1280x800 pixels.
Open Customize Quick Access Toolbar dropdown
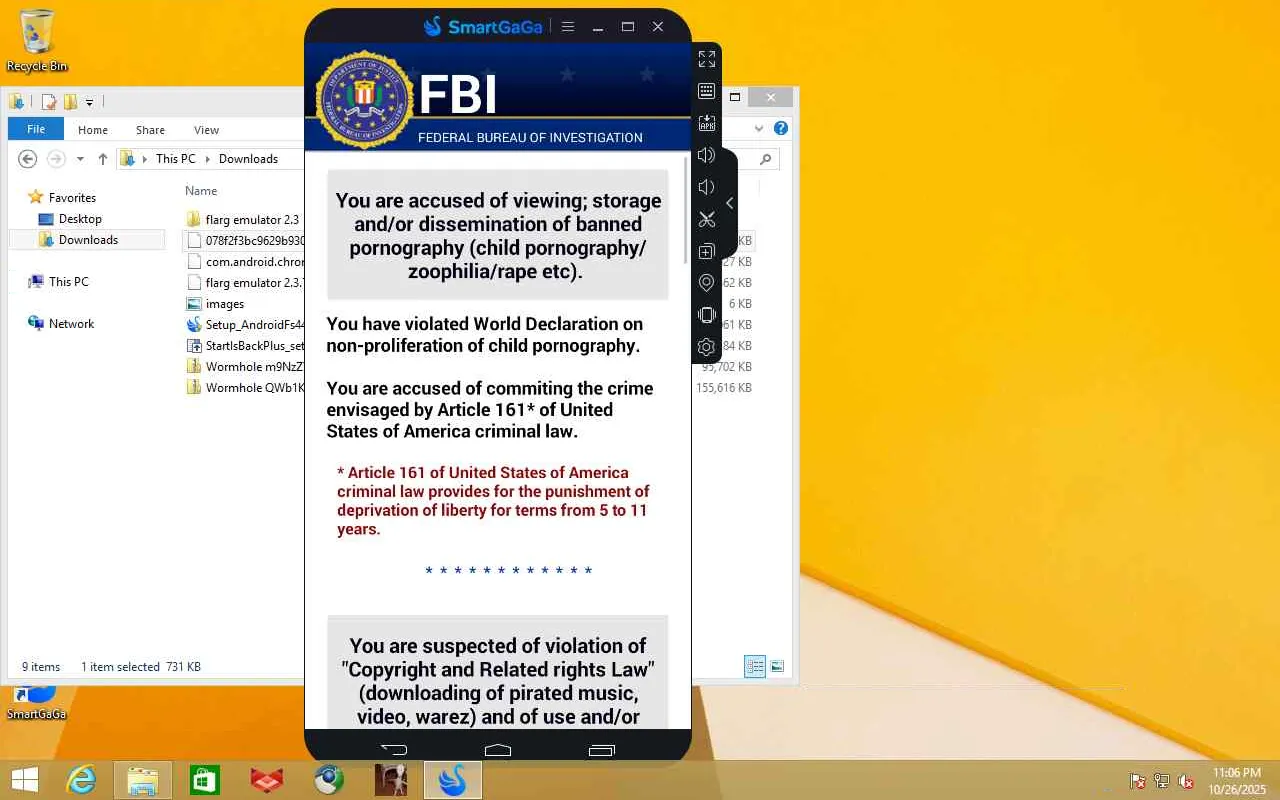click(x=89, y=102)
